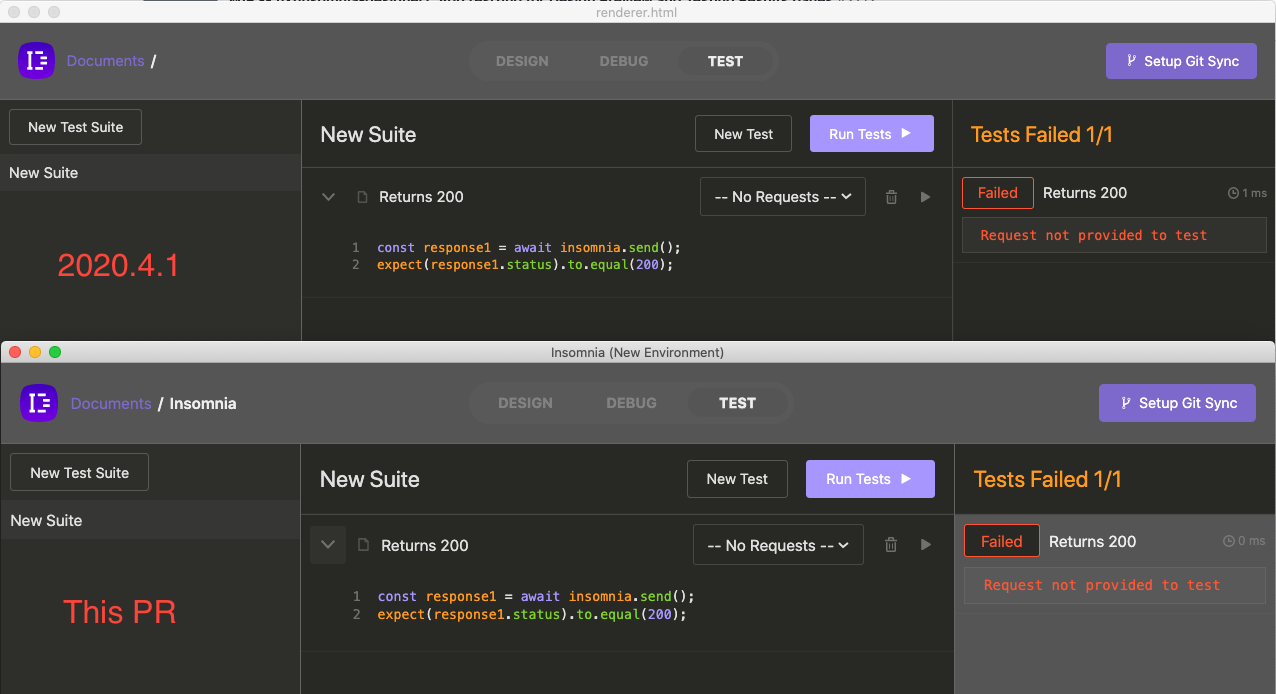
Task: Open No Requests dropdown in Insomnia window
Action: [x=778, y=545]
